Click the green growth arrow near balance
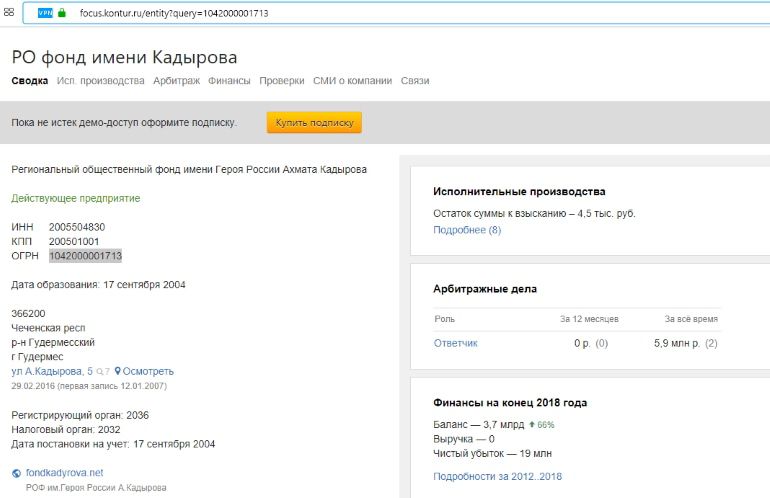 click(531, 424)
